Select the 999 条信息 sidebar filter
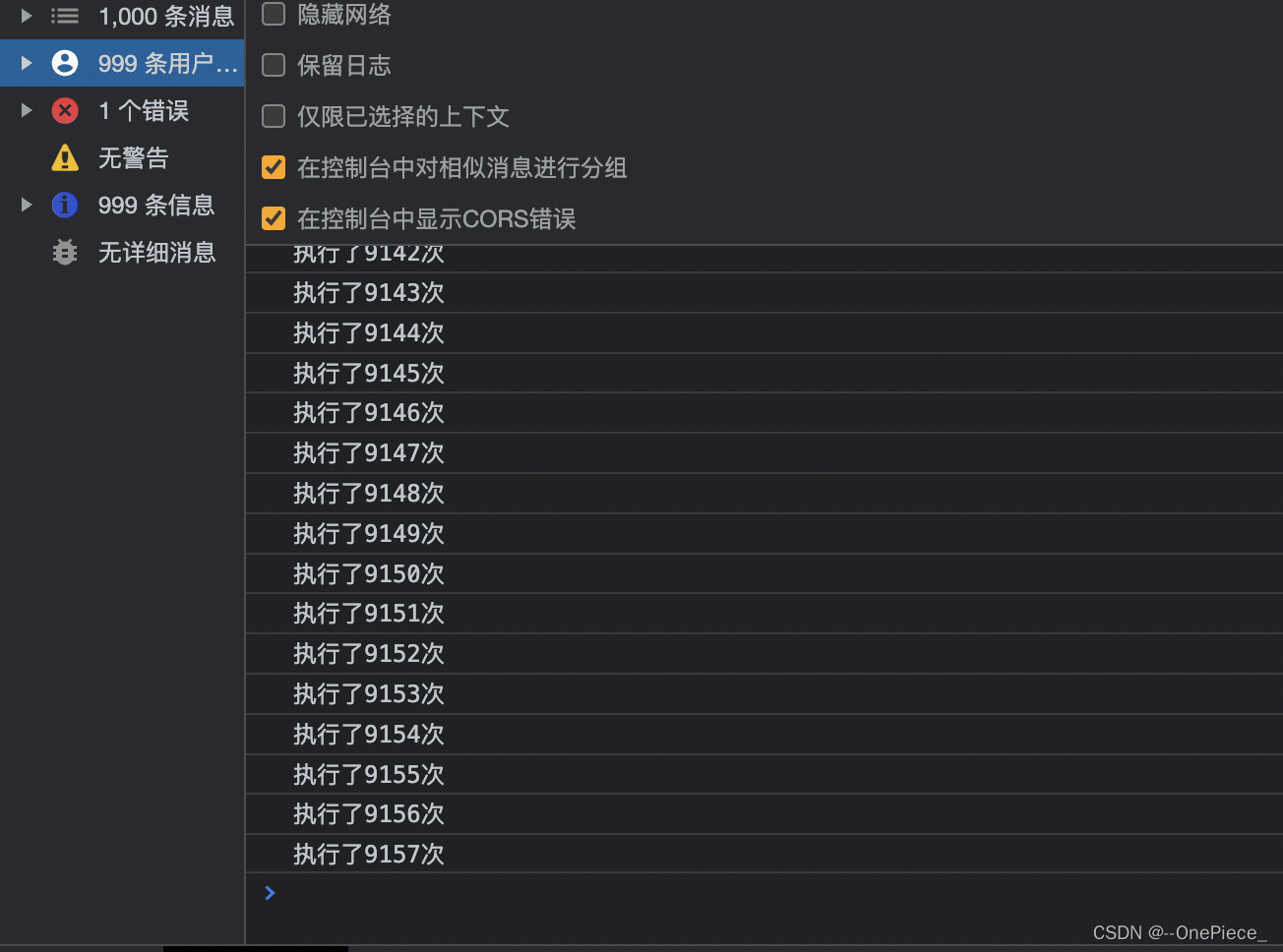1283x952 pixels. [x=122, y=205]
